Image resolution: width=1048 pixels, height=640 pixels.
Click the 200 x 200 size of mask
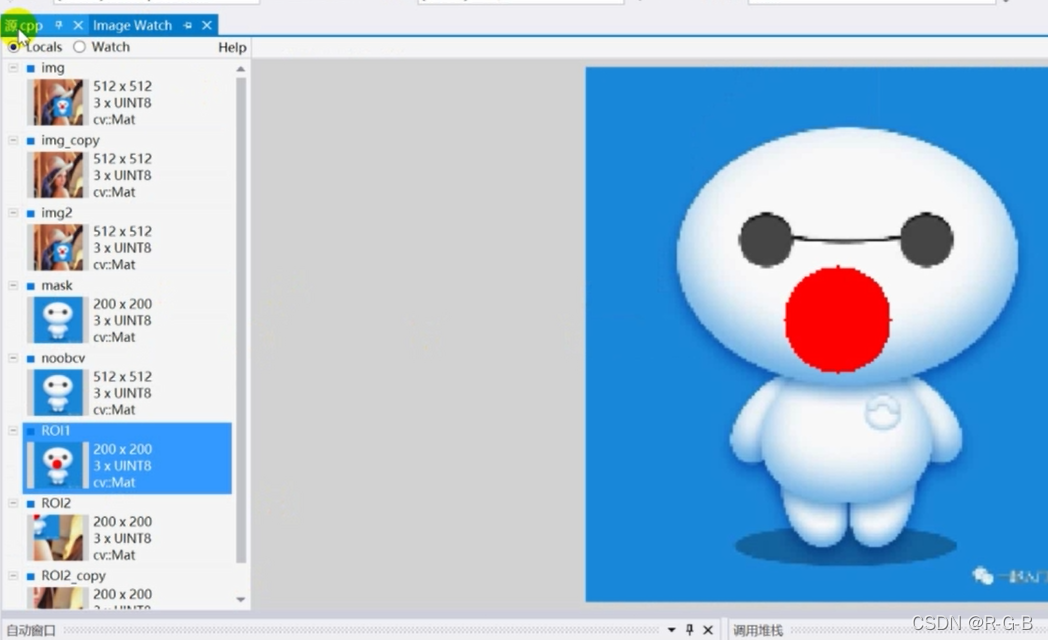(122, 304)
